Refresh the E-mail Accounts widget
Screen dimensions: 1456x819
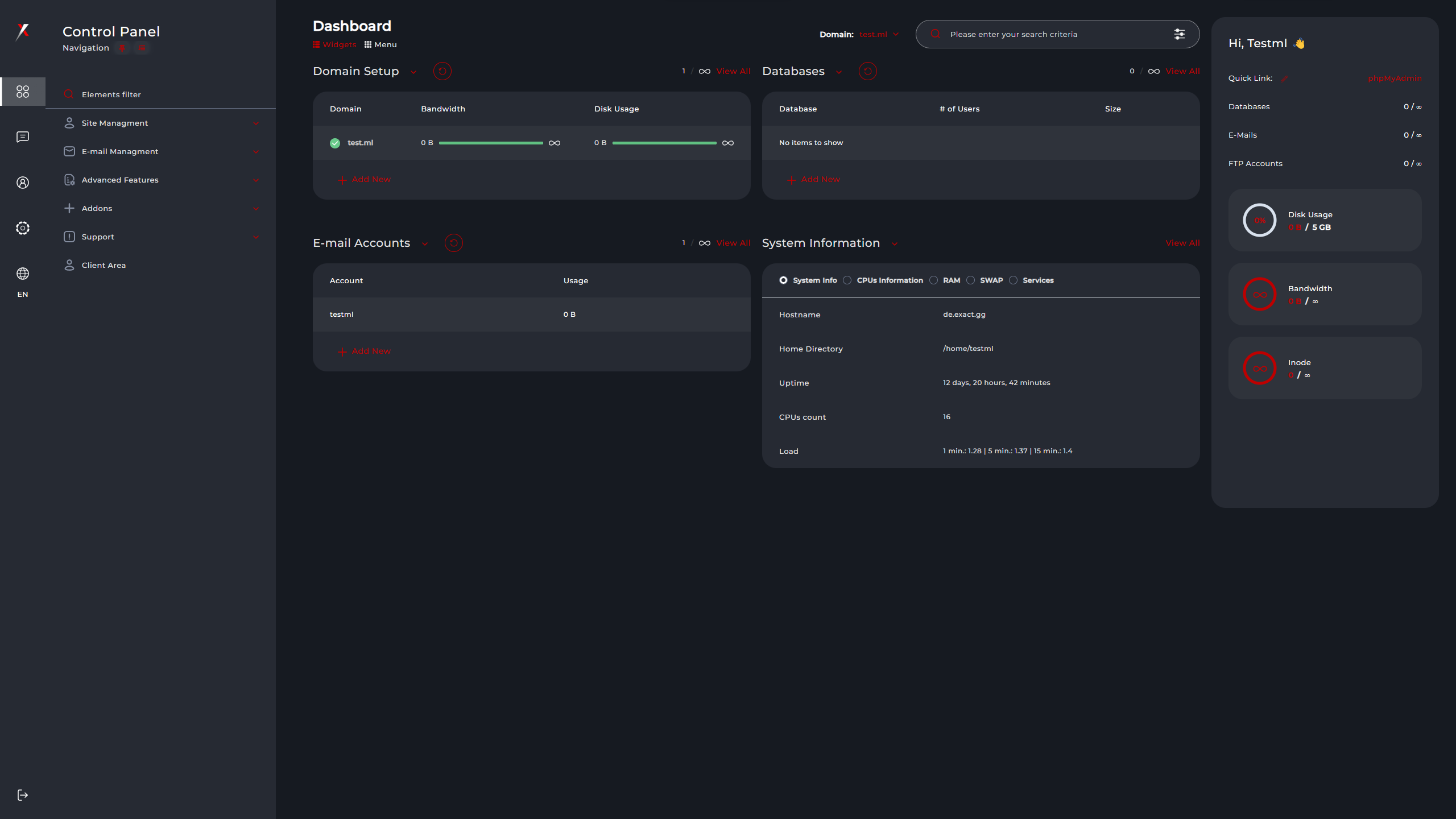pyautogui.click(x=454, y=243)
